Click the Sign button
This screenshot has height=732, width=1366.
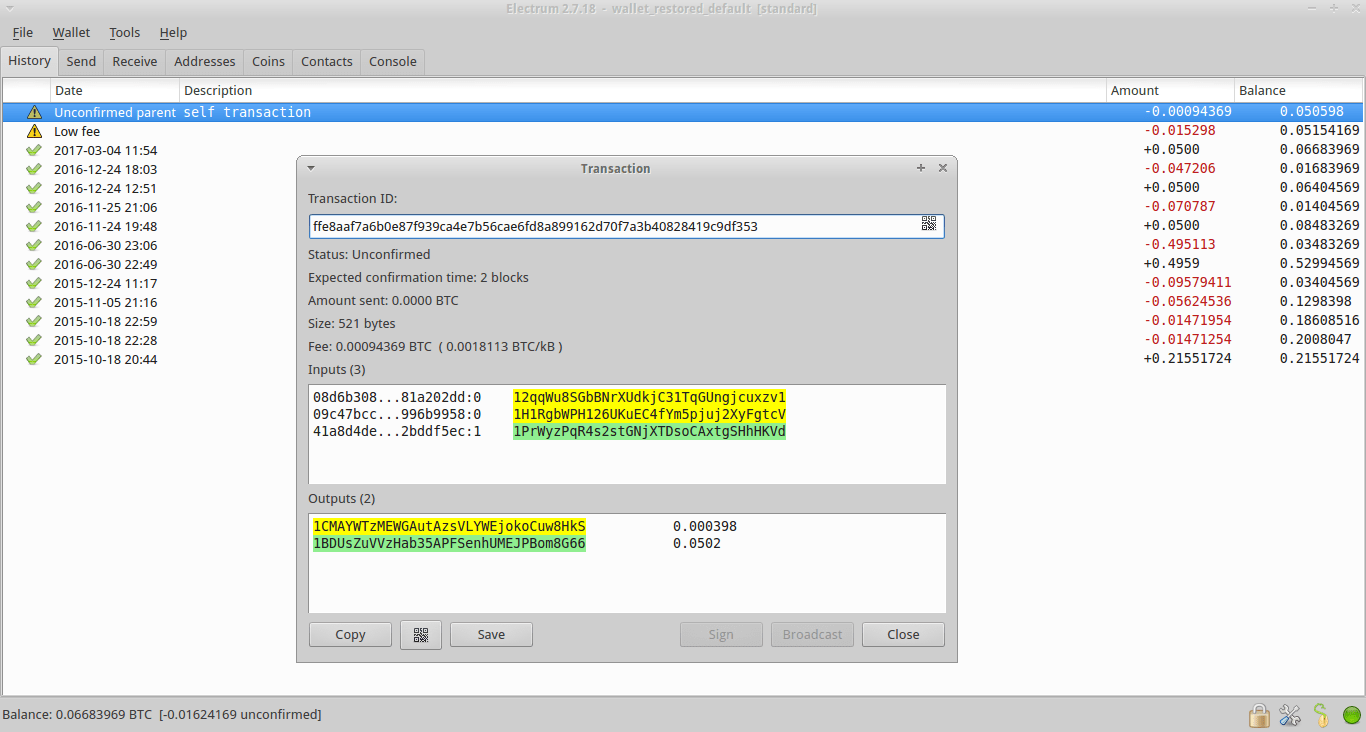point(721,635)
